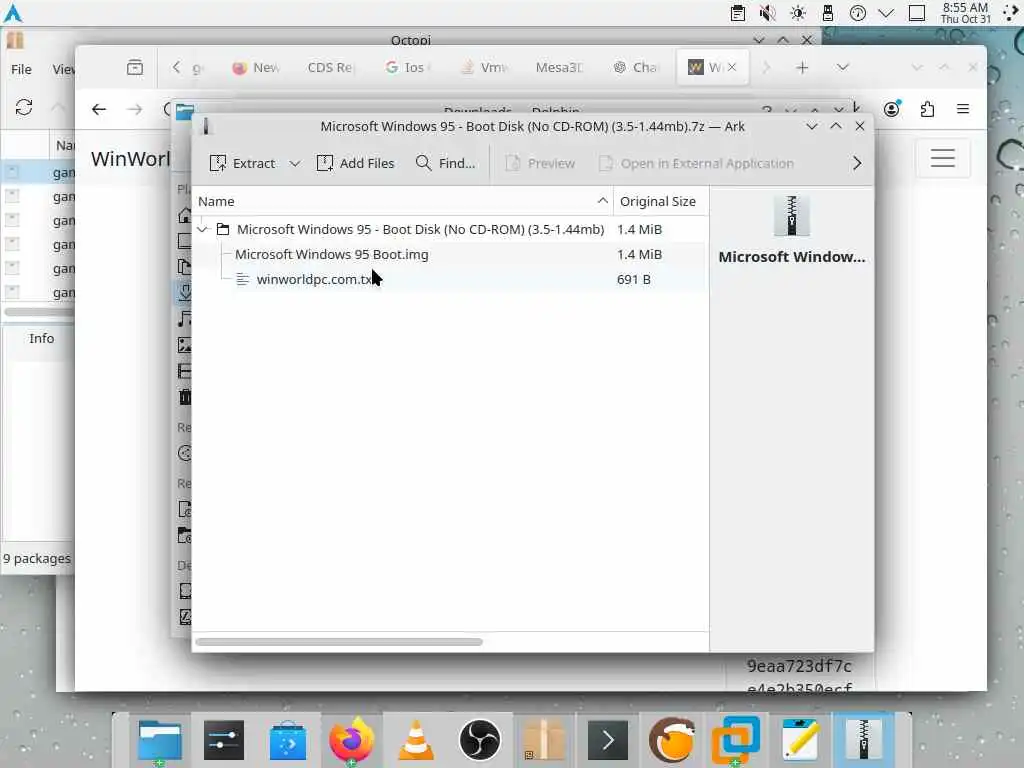Image resolution: width=1024 pixels, height=768 pixels.
Task: Open a new browser tab with plus
Action: click(x=803, y=67)
